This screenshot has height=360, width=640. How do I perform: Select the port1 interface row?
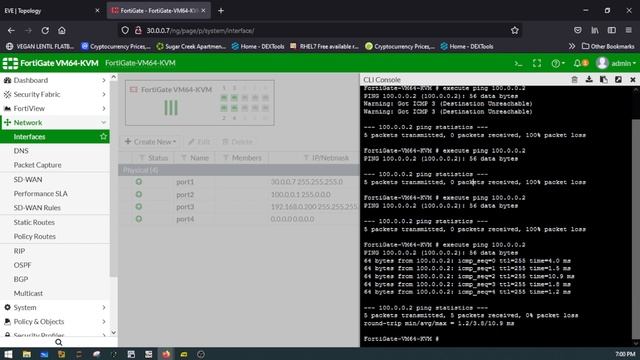tap(239, 182)
